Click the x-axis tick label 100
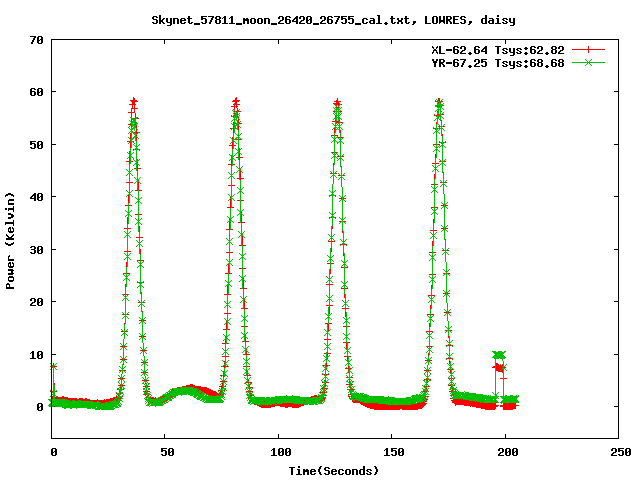 281,452
